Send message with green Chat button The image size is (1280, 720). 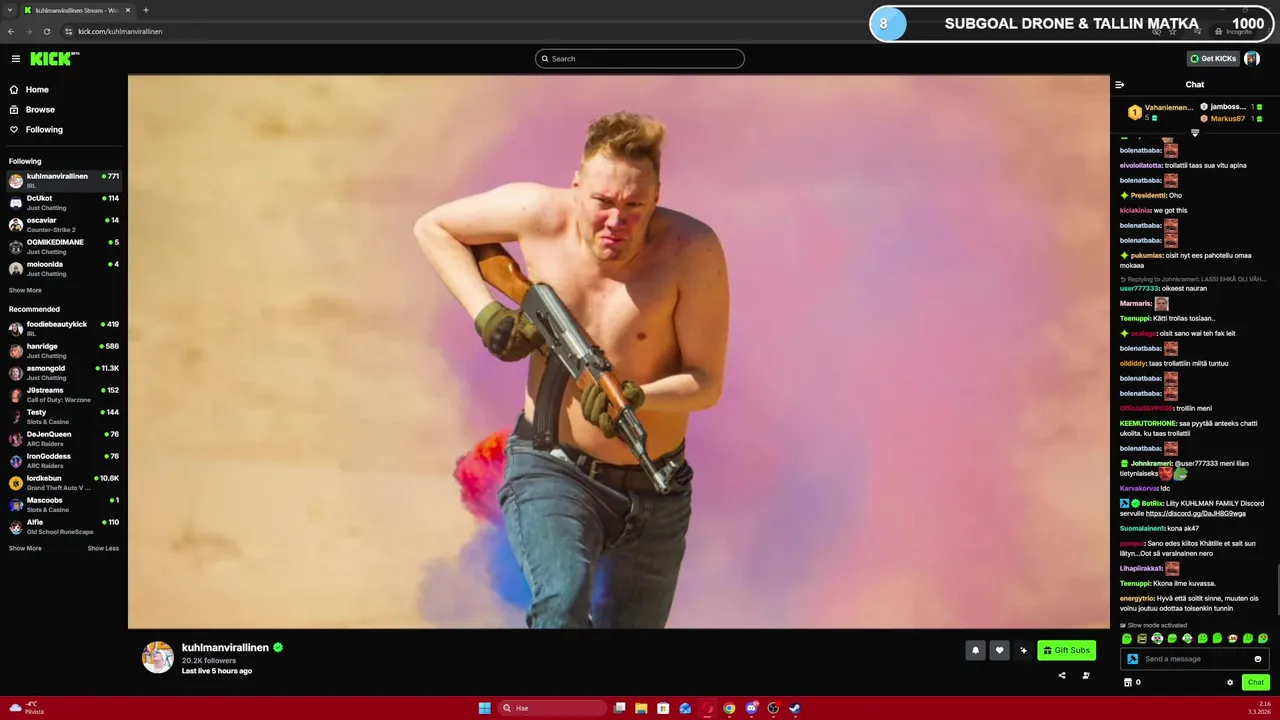coord(1256,682)
